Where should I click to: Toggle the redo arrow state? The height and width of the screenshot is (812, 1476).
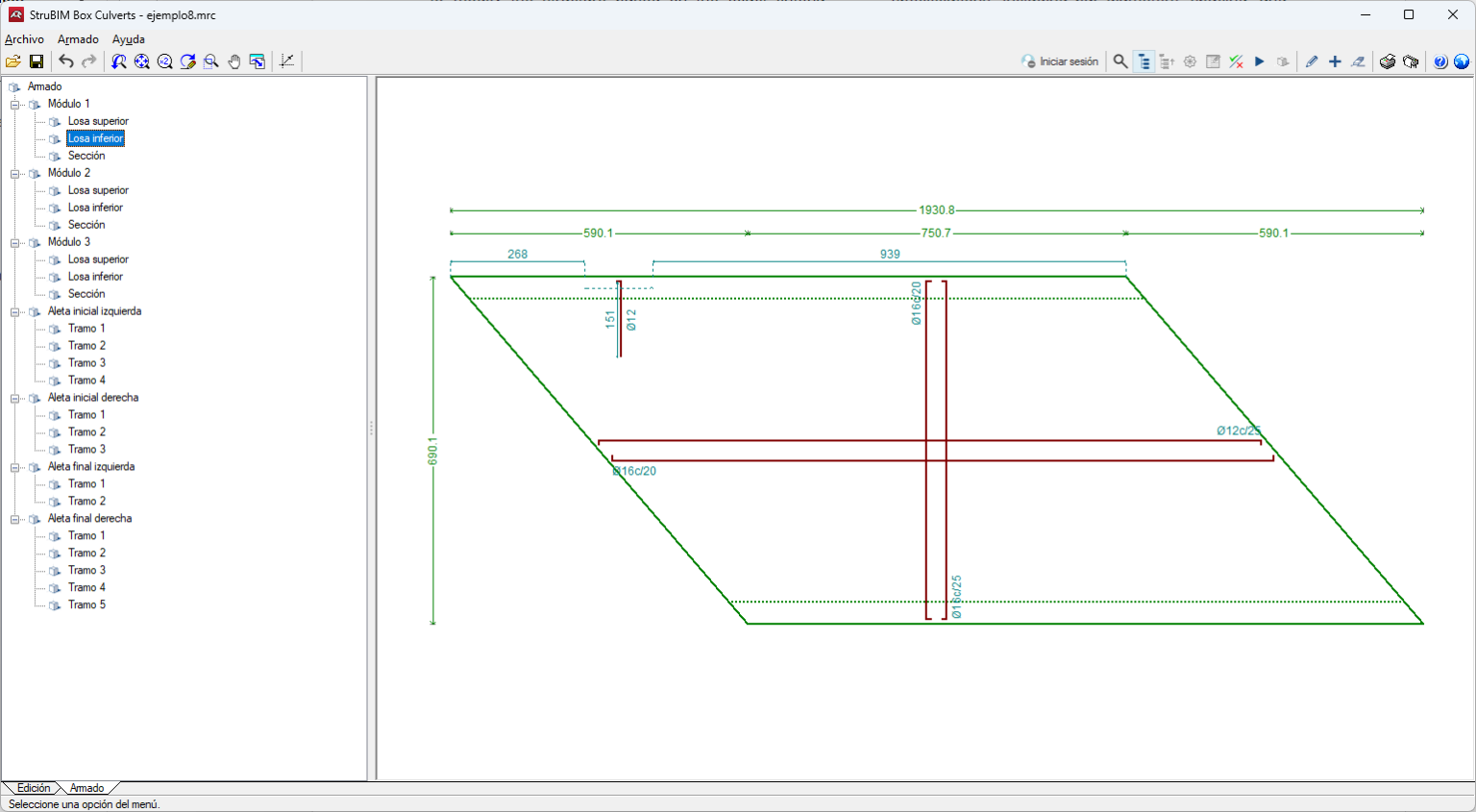tap(88, 61)
